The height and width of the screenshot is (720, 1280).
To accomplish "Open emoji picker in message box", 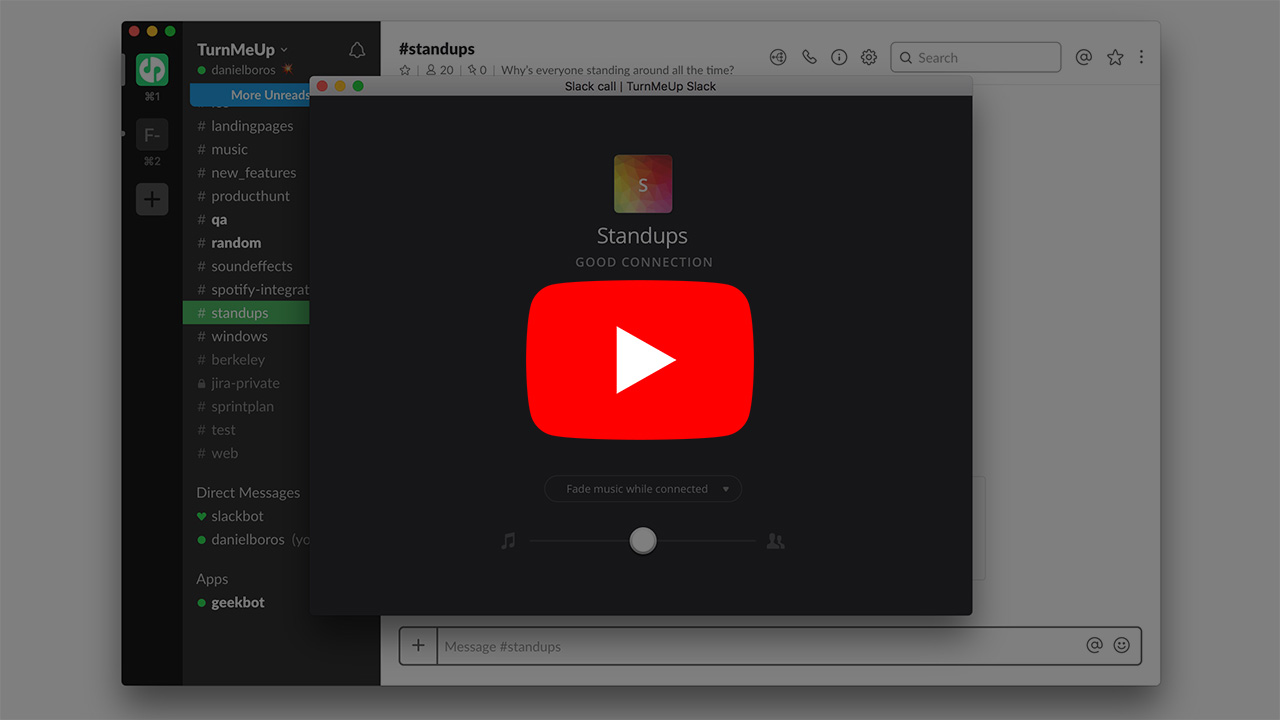I will point(1122,646).
